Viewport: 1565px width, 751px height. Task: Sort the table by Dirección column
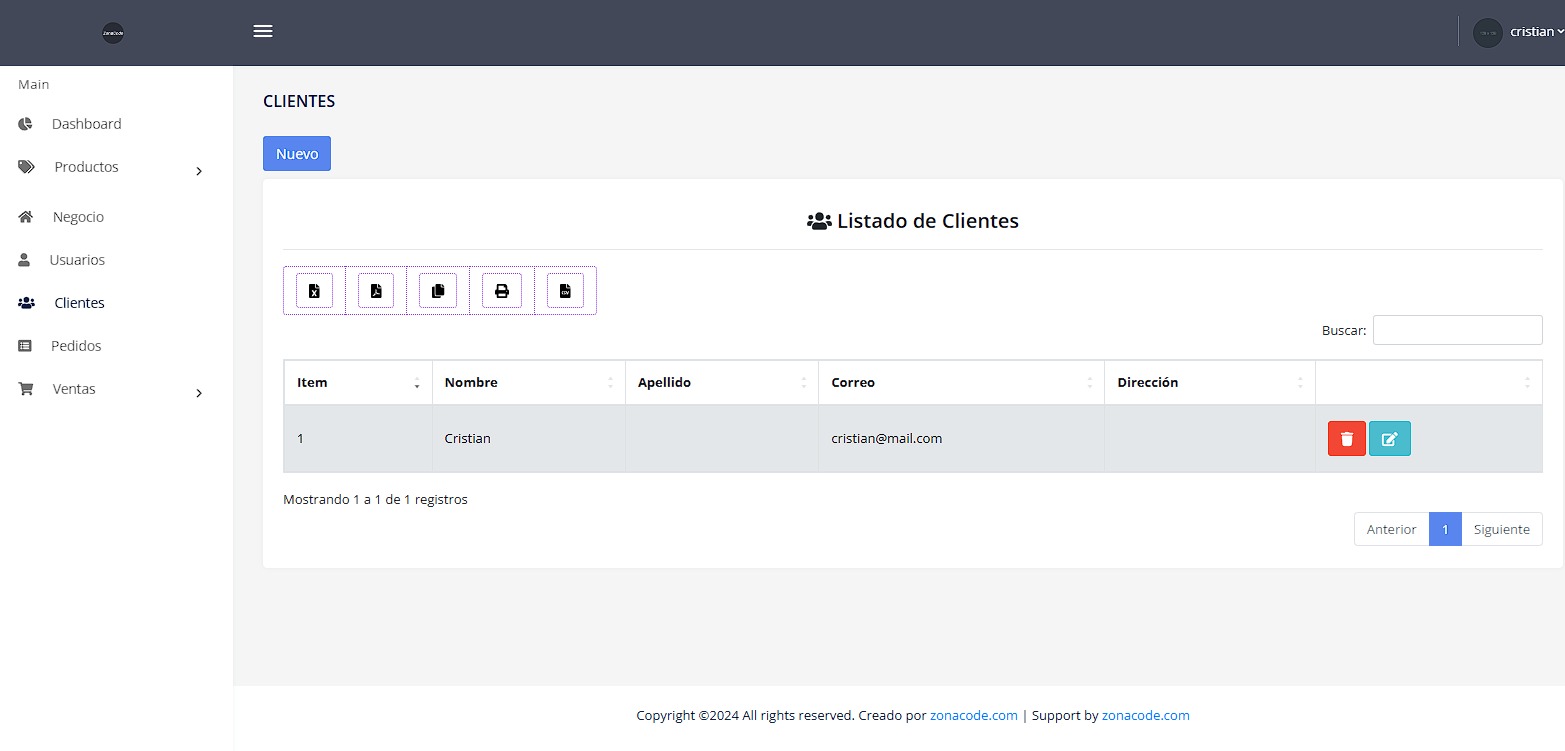pos(1210,383)
